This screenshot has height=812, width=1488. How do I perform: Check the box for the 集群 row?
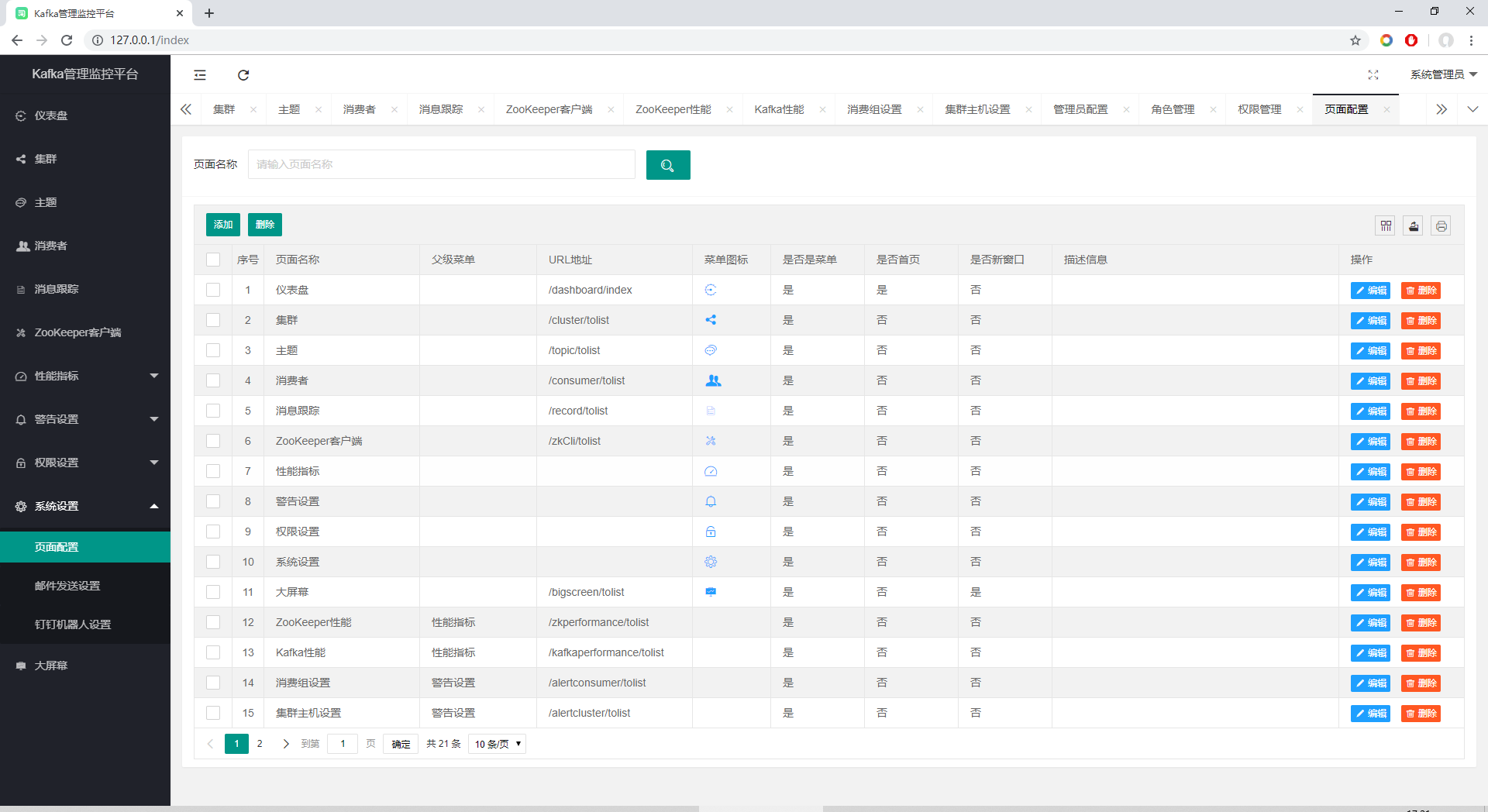(213, 320)
